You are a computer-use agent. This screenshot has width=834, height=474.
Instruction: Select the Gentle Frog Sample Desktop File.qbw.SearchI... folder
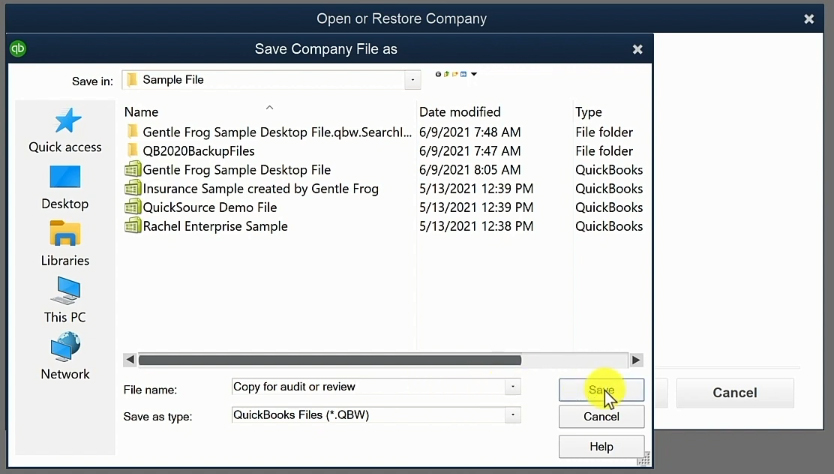pos(277,132)
